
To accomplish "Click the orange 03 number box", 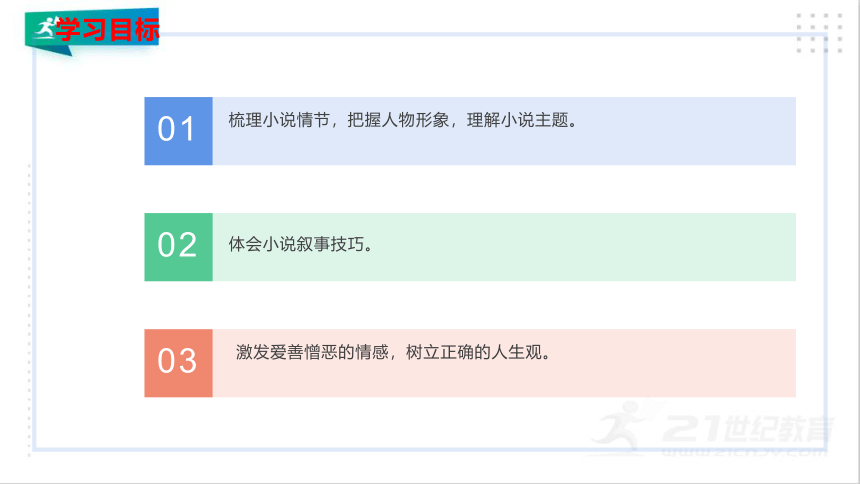I will [x=178, y=363].
